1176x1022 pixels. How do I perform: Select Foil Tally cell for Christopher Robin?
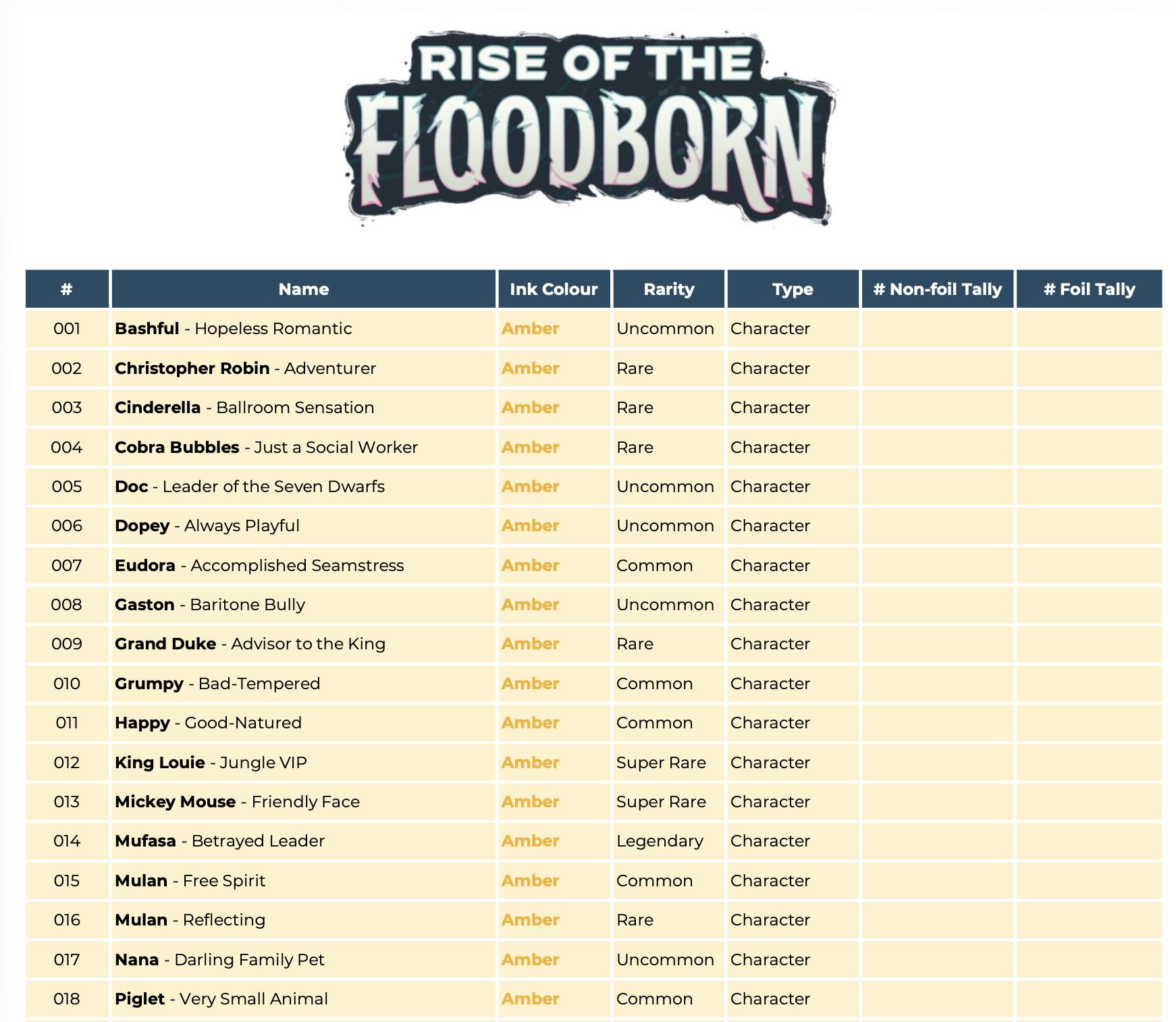coord(1090,368)
